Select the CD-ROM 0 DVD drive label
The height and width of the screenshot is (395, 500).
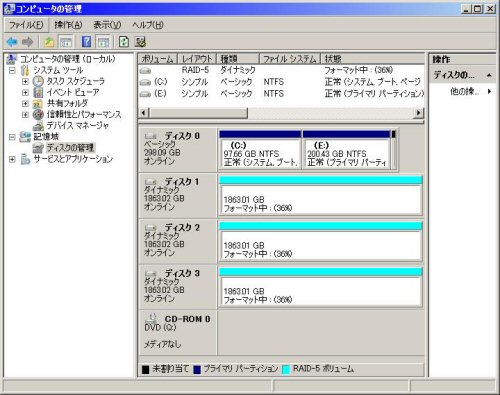178,332
